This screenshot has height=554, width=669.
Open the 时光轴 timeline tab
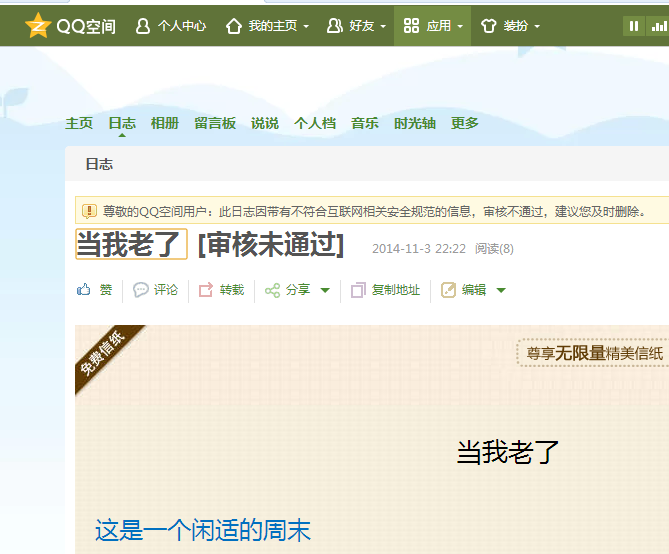coord(414,123)
